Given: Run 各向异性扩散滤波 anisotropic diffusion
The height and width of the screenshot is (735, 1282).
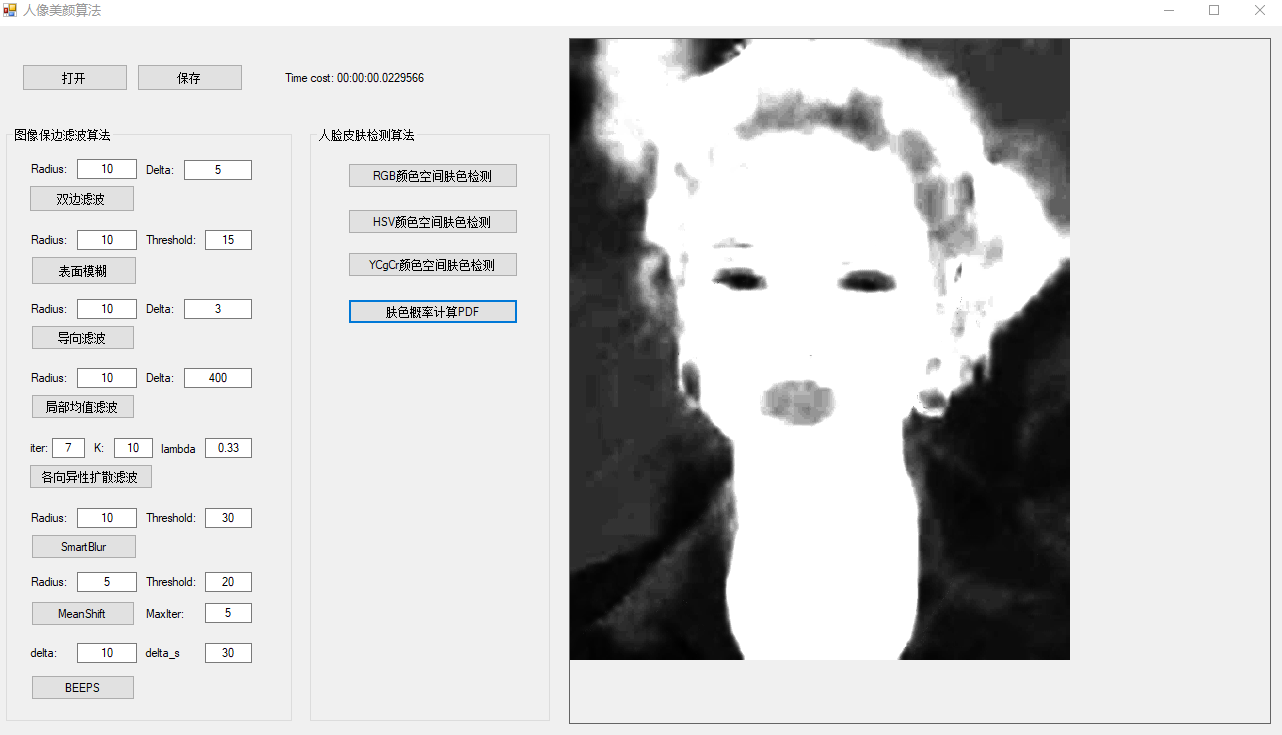Looking at the screenshot, I should click(91, 477).
